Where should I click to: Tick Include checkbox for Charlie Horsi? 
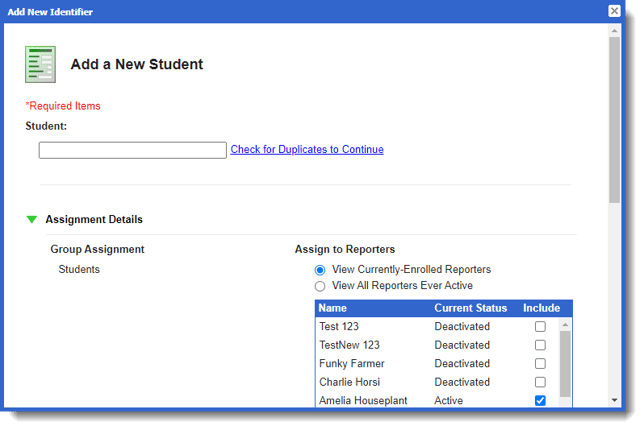[540, 382]
